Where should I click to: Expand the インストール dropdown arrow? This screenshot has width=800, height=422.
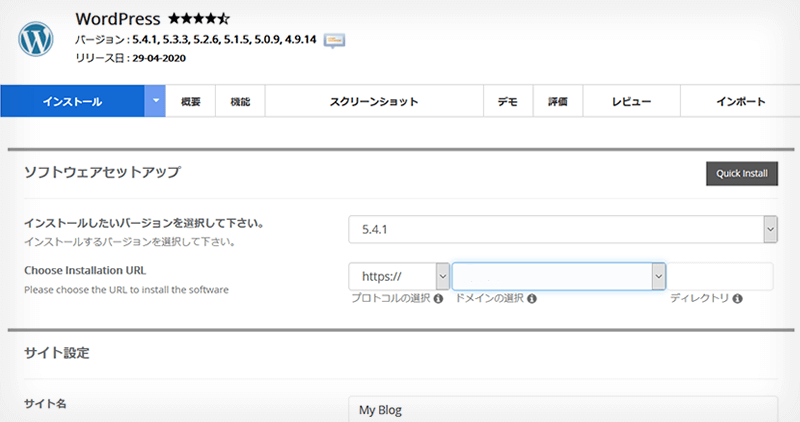click(x=155, y=101)
